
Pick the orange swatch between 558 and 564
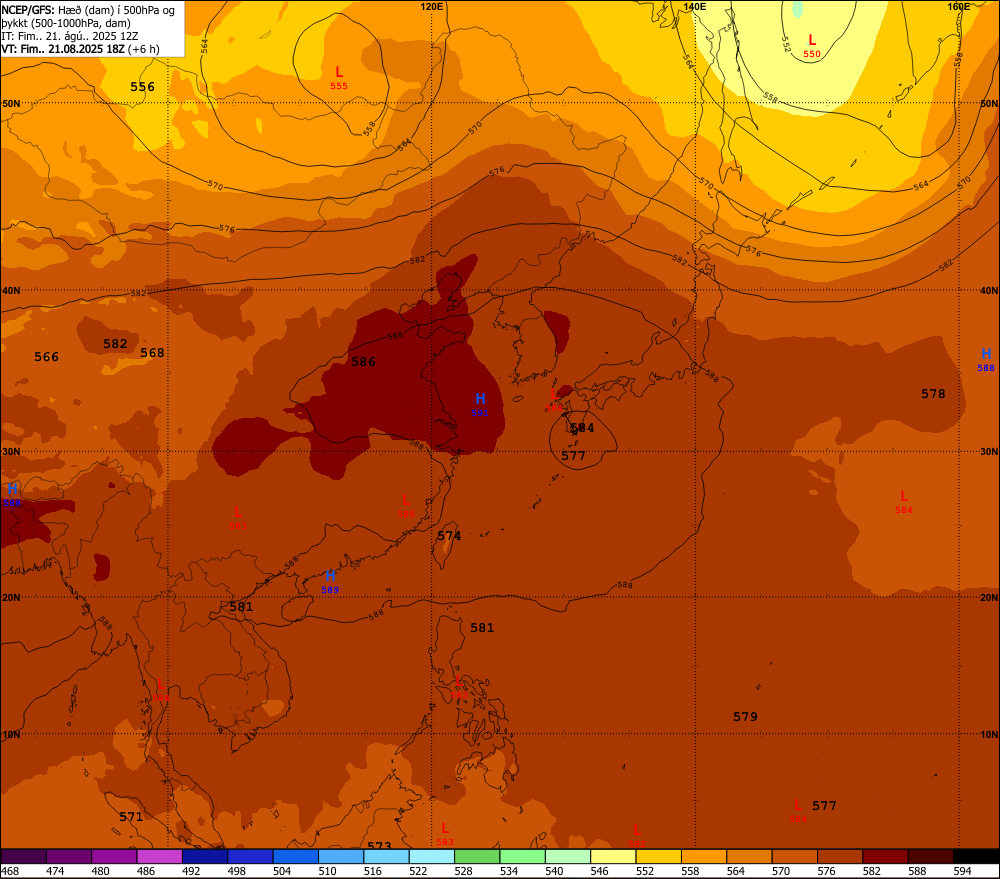[x=703, y=856]
